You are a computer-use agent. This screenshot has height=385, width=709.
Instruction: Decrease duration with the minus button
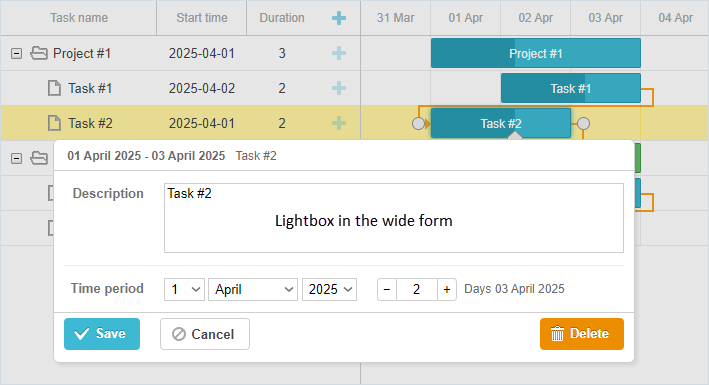387,290
